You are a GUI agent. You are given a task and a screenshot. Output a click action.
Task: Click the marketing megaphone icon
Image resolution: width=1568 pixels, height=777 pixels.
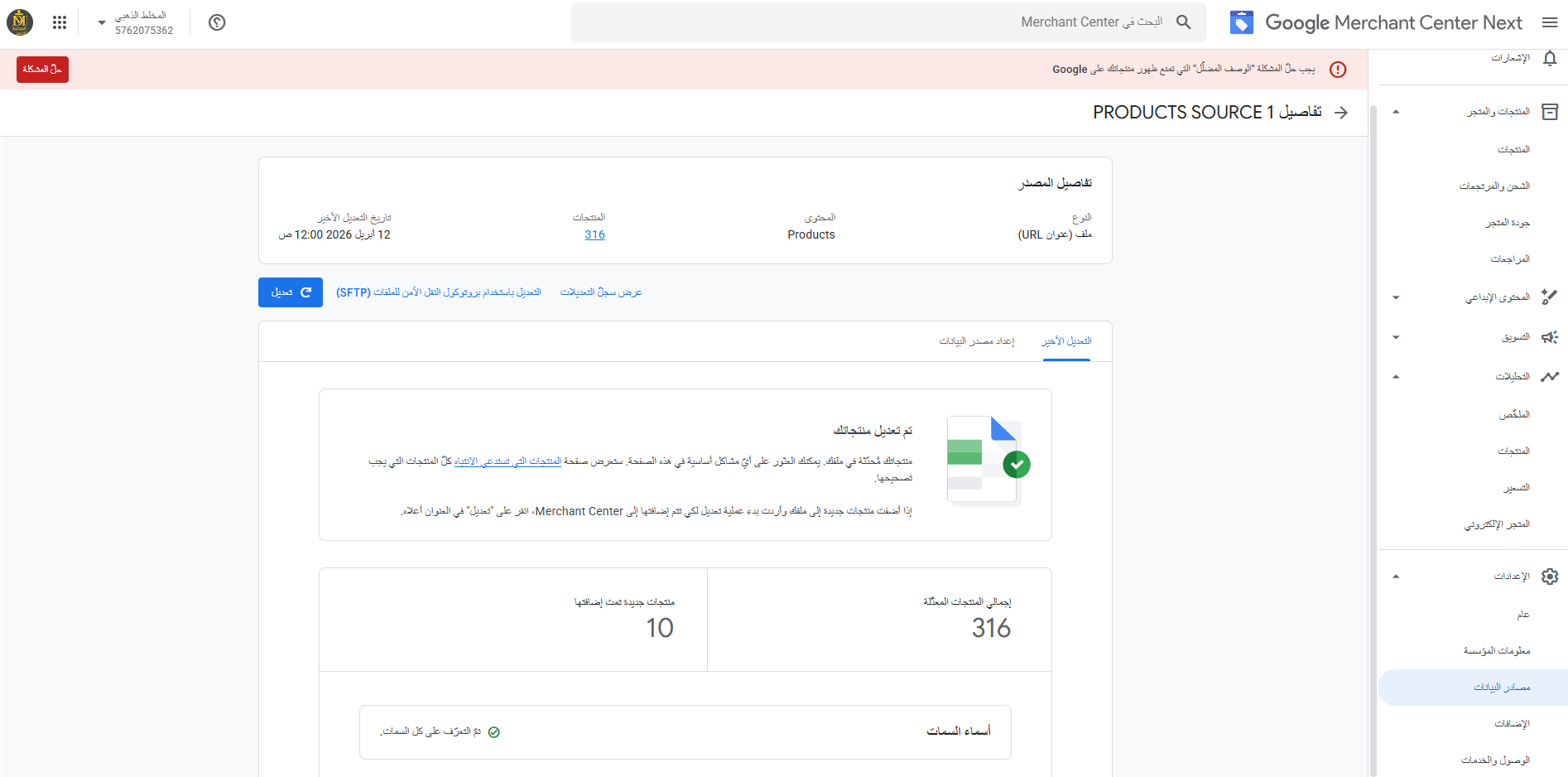pos(1550,337)
